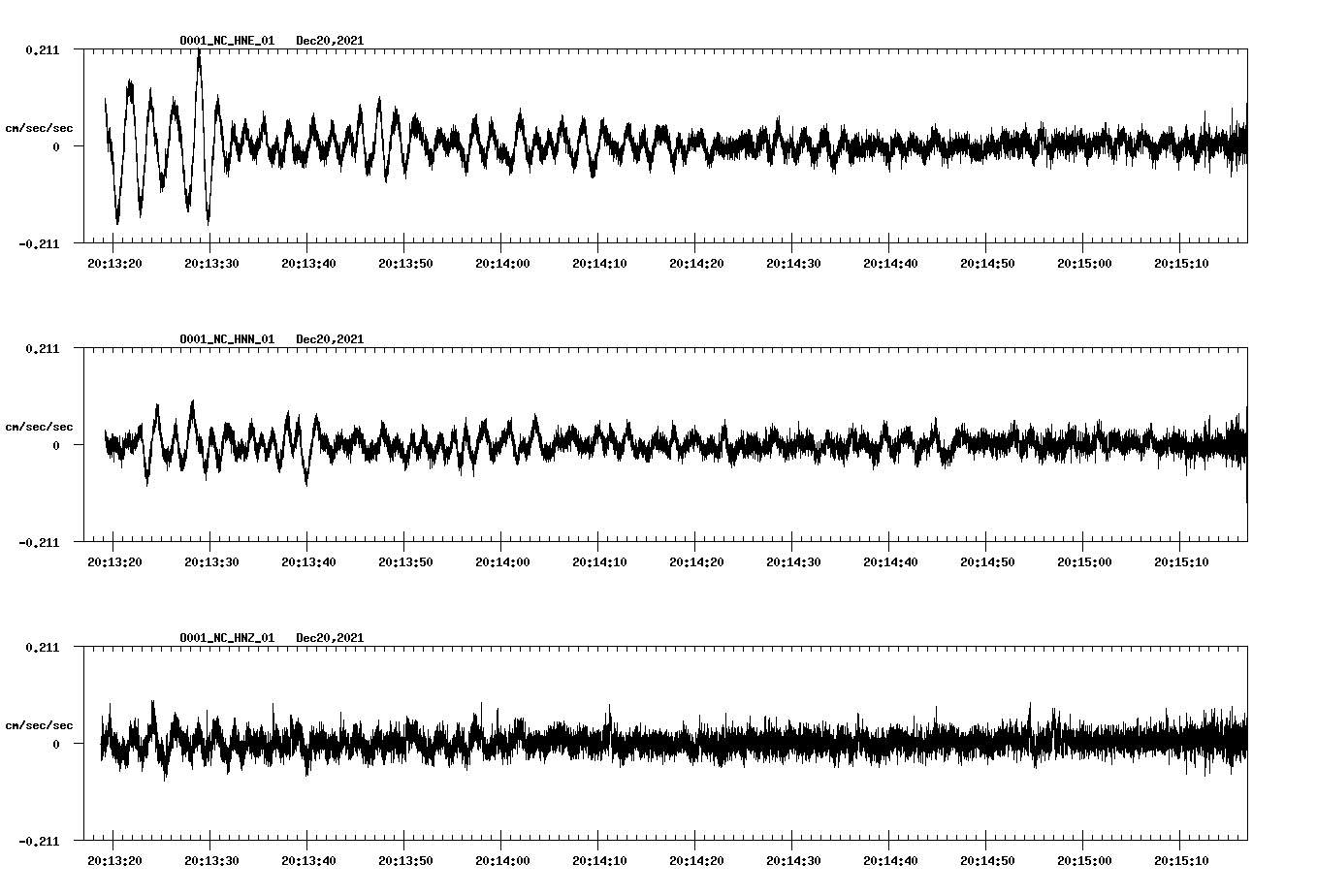Click 20:15:00 time label under HNZ plot

[1084, 861]
